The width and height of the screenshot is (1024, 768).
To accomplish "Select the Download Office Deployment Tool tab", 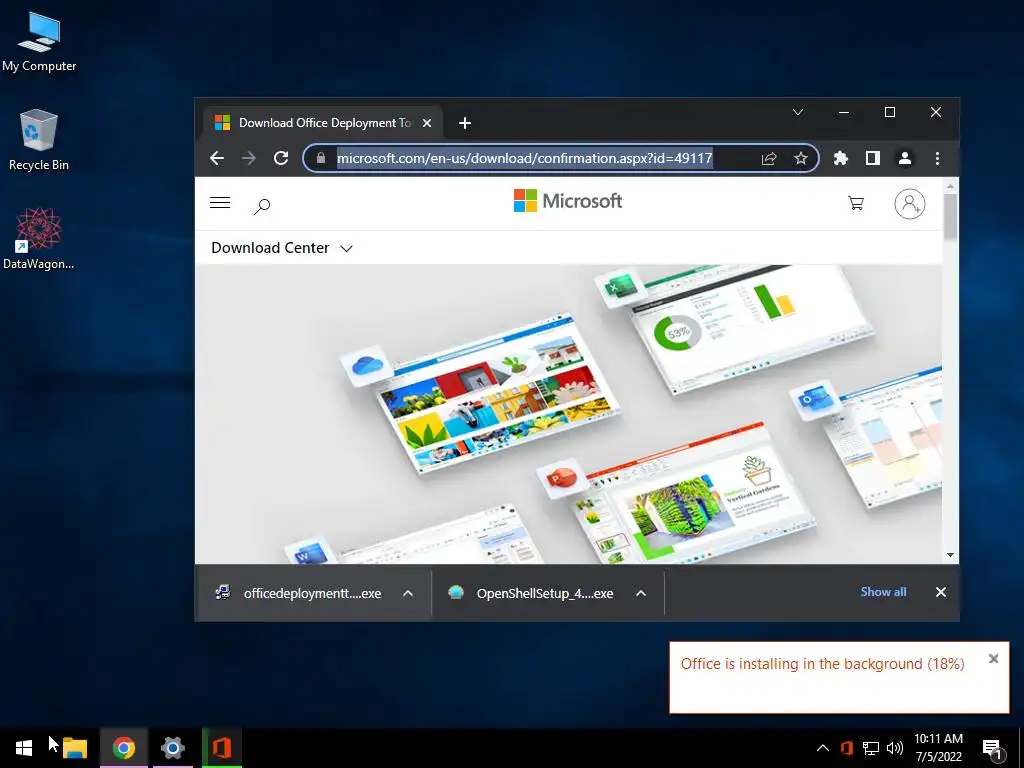I will (x=323, y=123).
